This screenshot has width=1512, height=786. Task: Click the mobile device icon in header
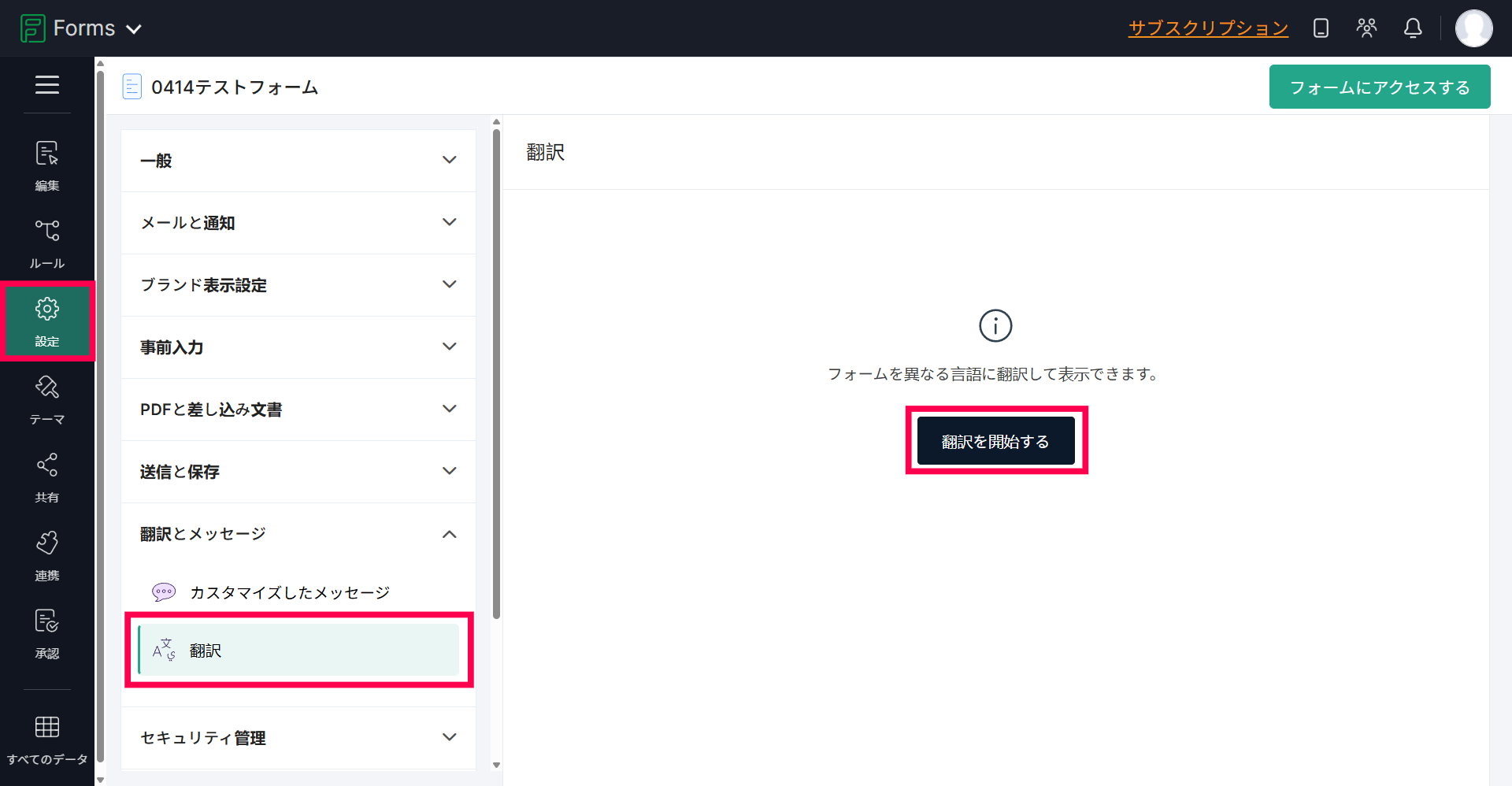1321,28
